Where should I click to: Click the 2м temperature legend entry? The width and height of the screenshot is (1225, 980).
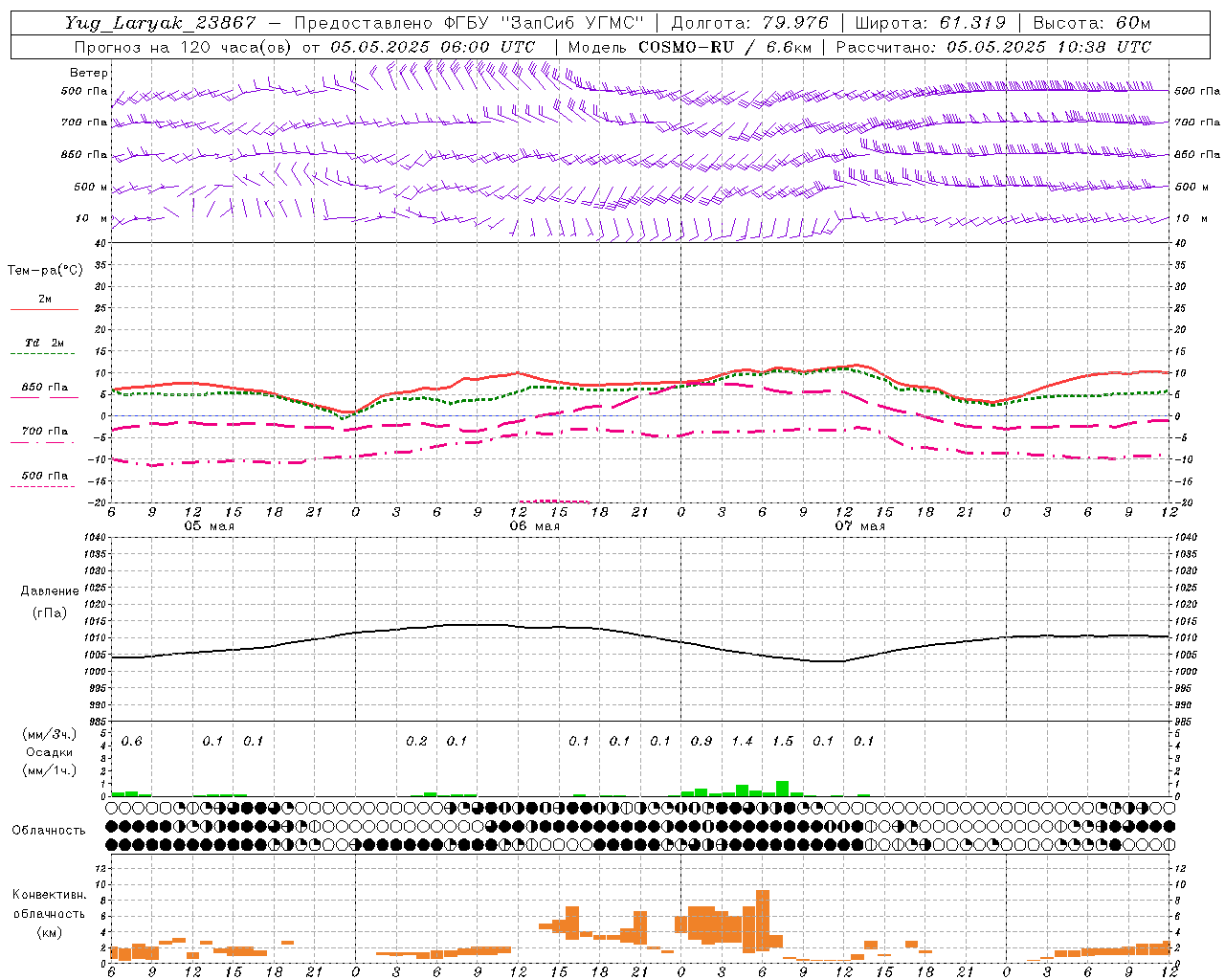click(x=45, y=299)
